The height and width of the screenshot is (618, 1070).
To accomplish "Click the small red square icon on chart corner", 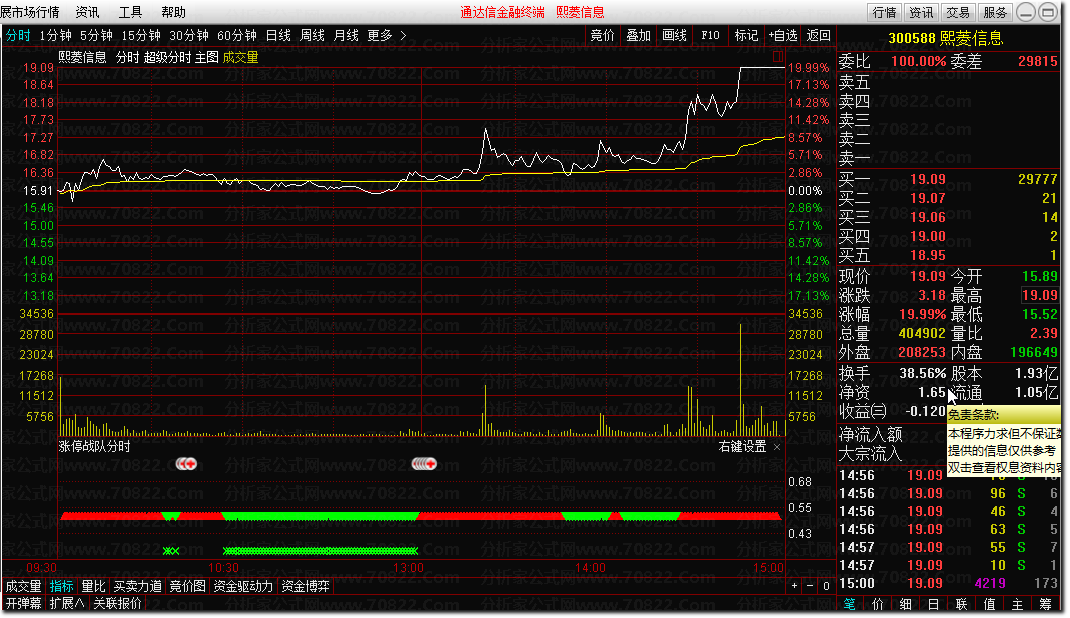I will [x=777, y=57].
